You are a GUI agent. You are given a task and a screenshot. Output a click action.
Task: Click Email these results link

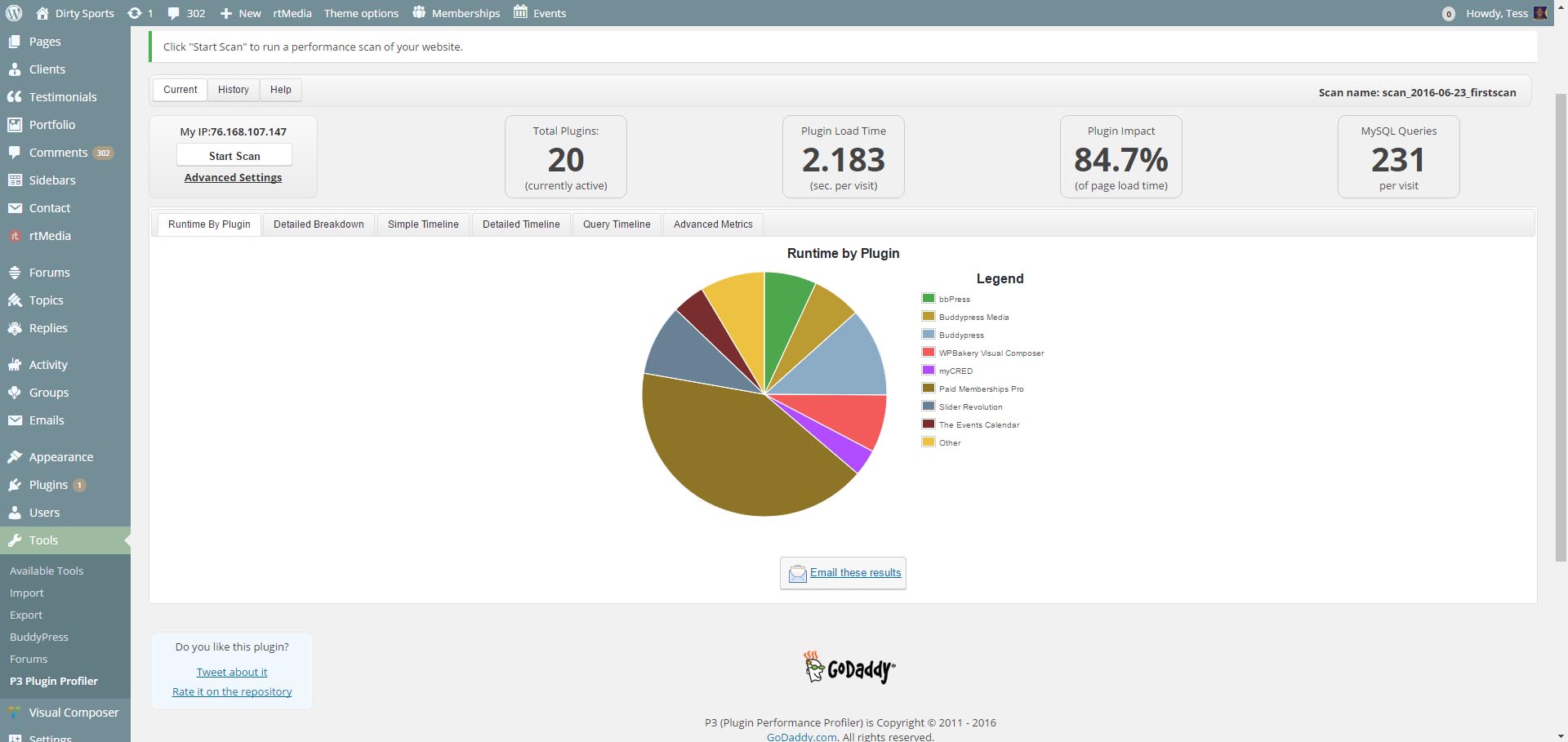(856, 573)
